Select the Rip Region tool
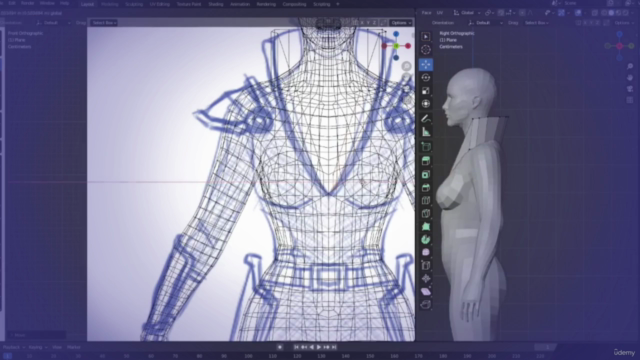 tap(426, 304)
